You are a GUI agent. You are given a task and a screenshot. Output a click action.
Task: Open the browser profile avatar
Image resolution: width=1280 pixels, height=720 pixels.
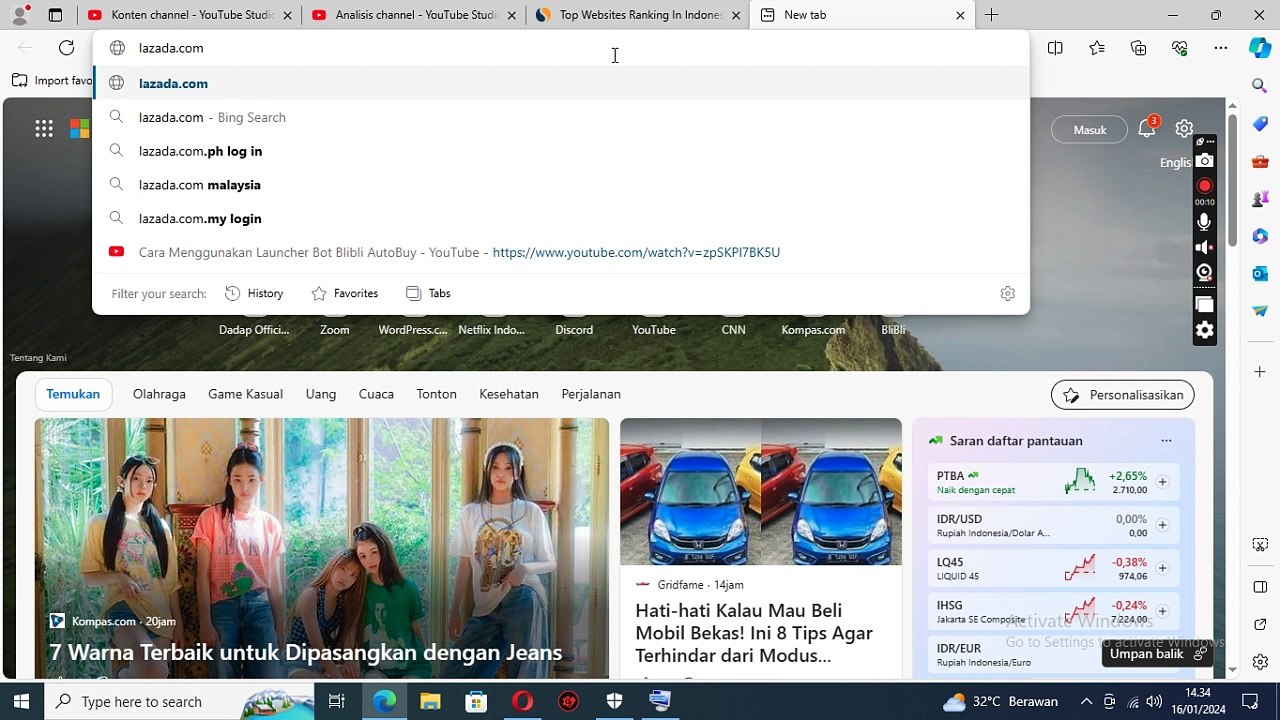[19, 15]
